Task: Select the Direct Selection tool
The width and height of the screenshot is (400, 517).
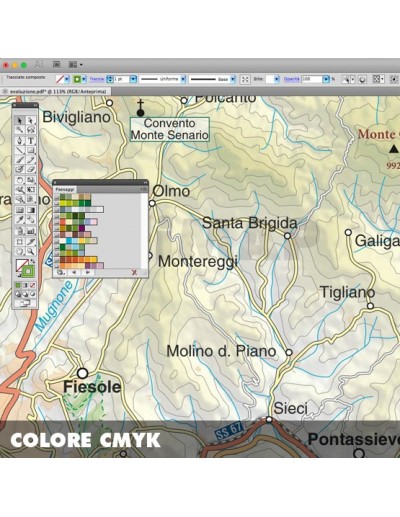Action: [x=31, y=120]
